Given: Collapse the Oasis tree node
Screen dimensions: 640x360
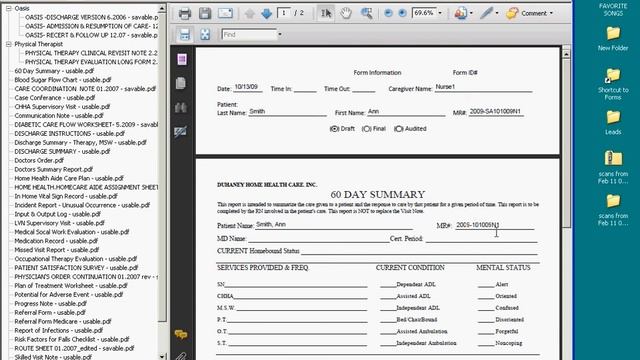Looking at the screenshot, I should (9, 8).
